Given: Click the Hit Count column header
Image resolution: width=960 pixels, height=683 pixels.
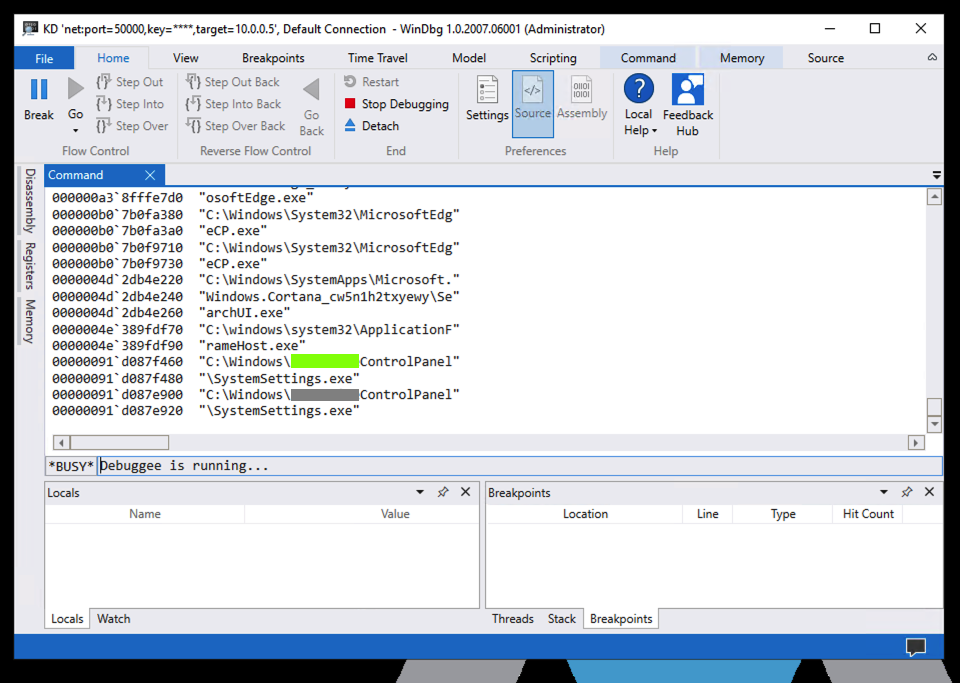Looking at the screenshot, I should click(x=868, y=514).
